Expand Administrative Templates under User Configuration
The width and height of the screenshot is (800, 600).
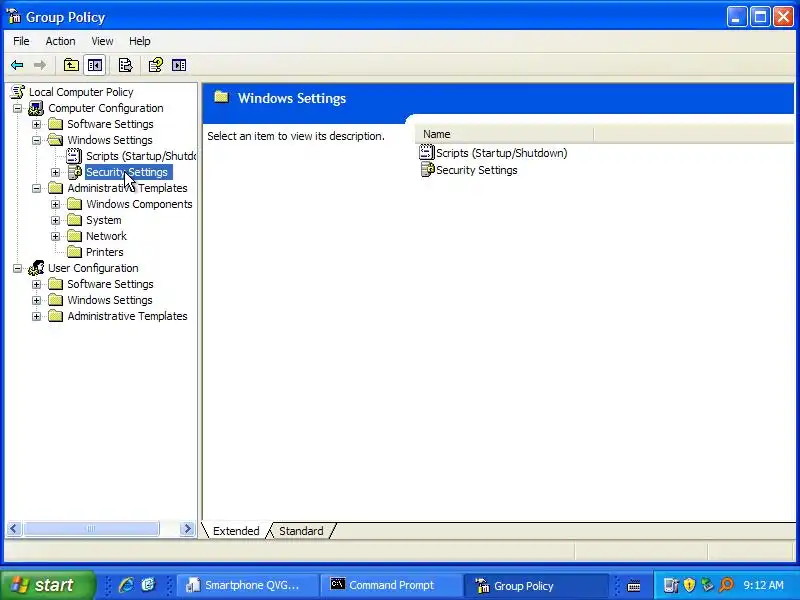pyautogui.click(x=36, y=316)
